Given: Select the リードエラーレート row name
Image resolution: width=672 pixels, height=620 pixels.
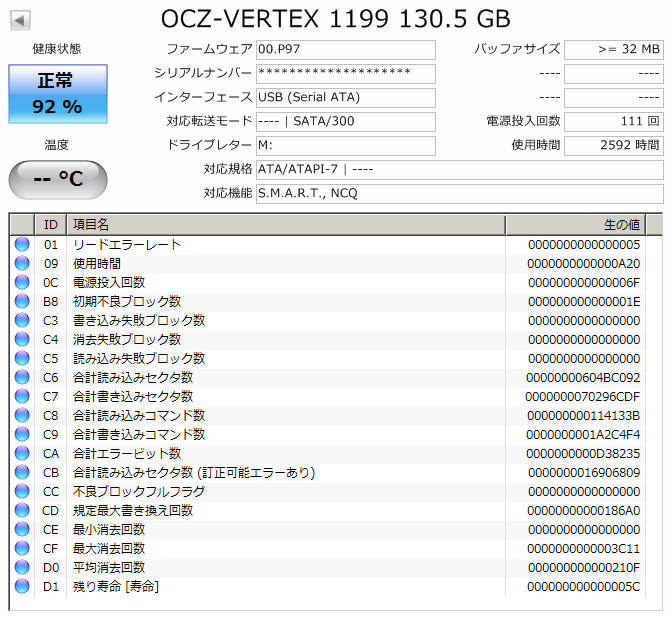Looking at the screenshot, I should click(x=127, y=244).
